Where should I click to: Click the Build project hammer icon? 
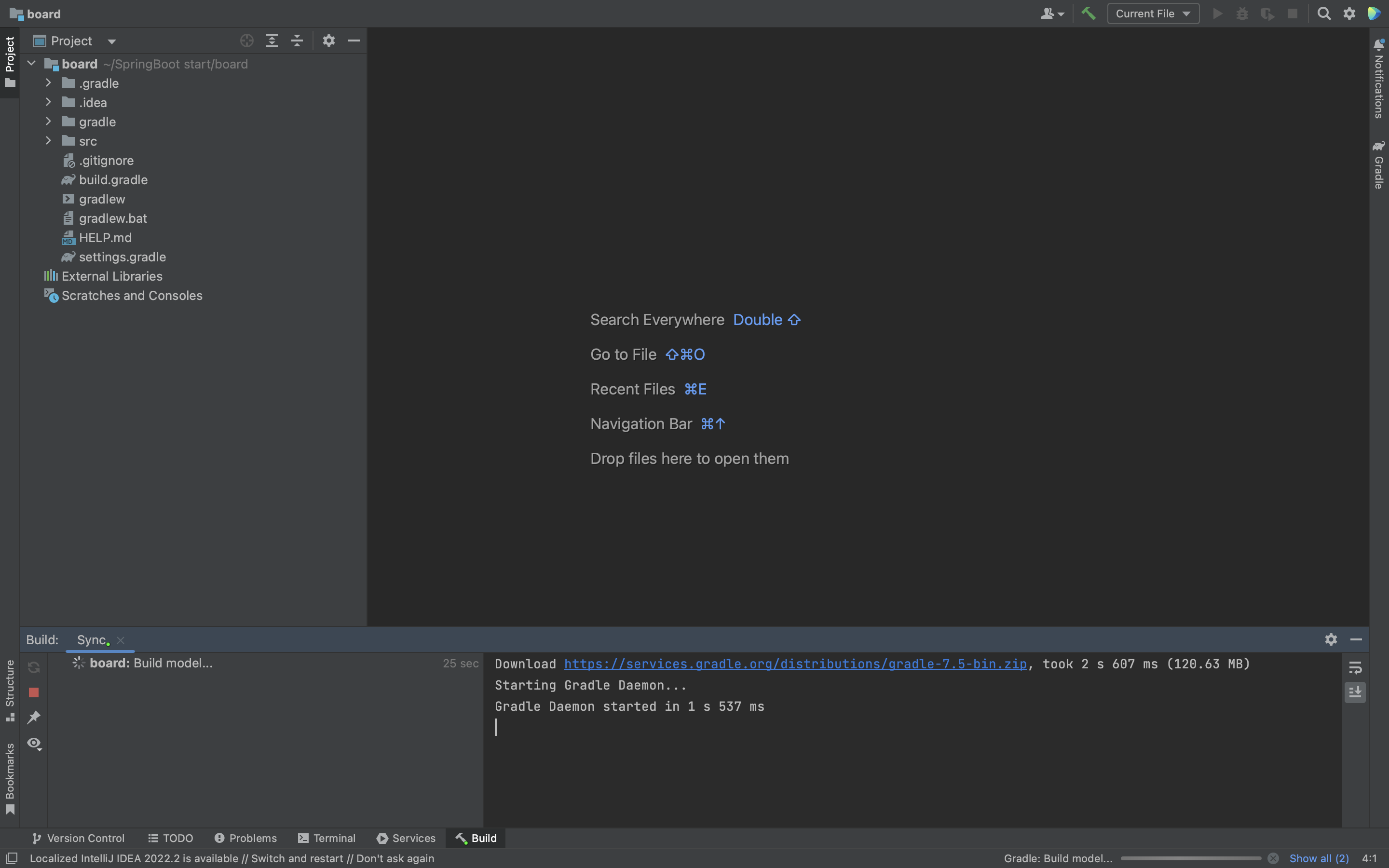(1088, 13)
